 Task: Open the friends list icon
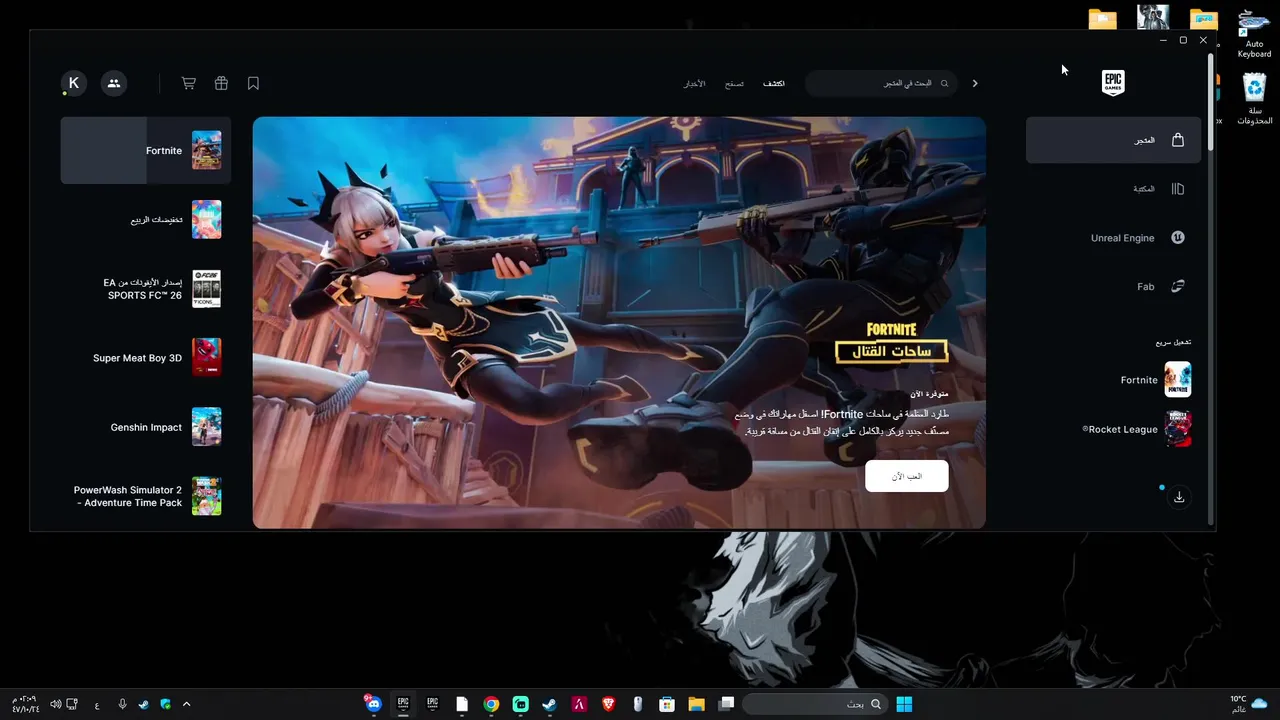click(x=114, y=83)
